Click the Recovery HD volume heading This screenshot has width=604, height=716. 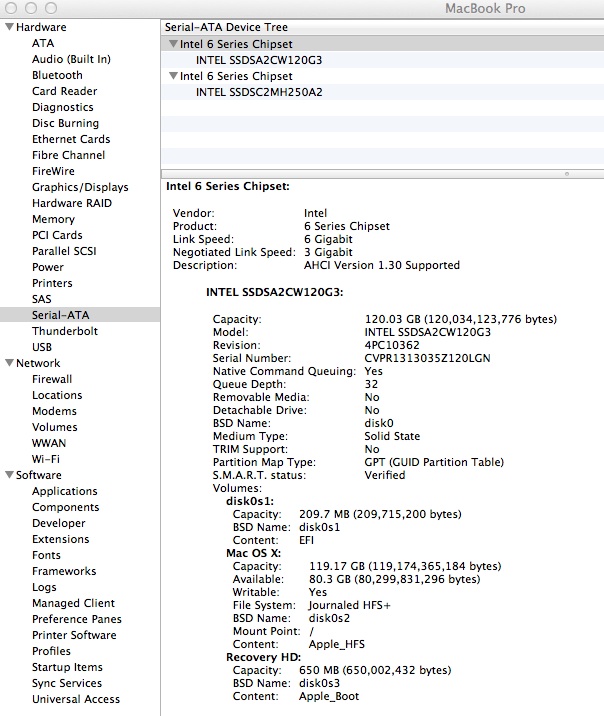click(263, 657)
